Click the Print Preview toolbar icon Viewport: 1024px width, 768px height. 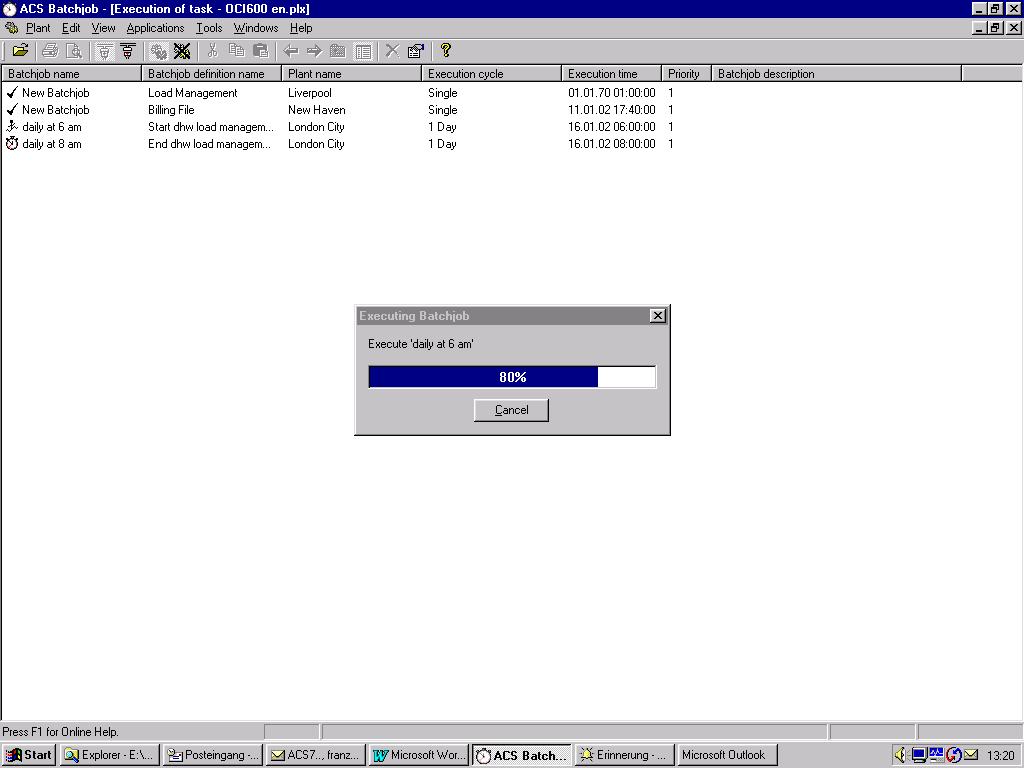pyautogui.click(x=74, y=50)
